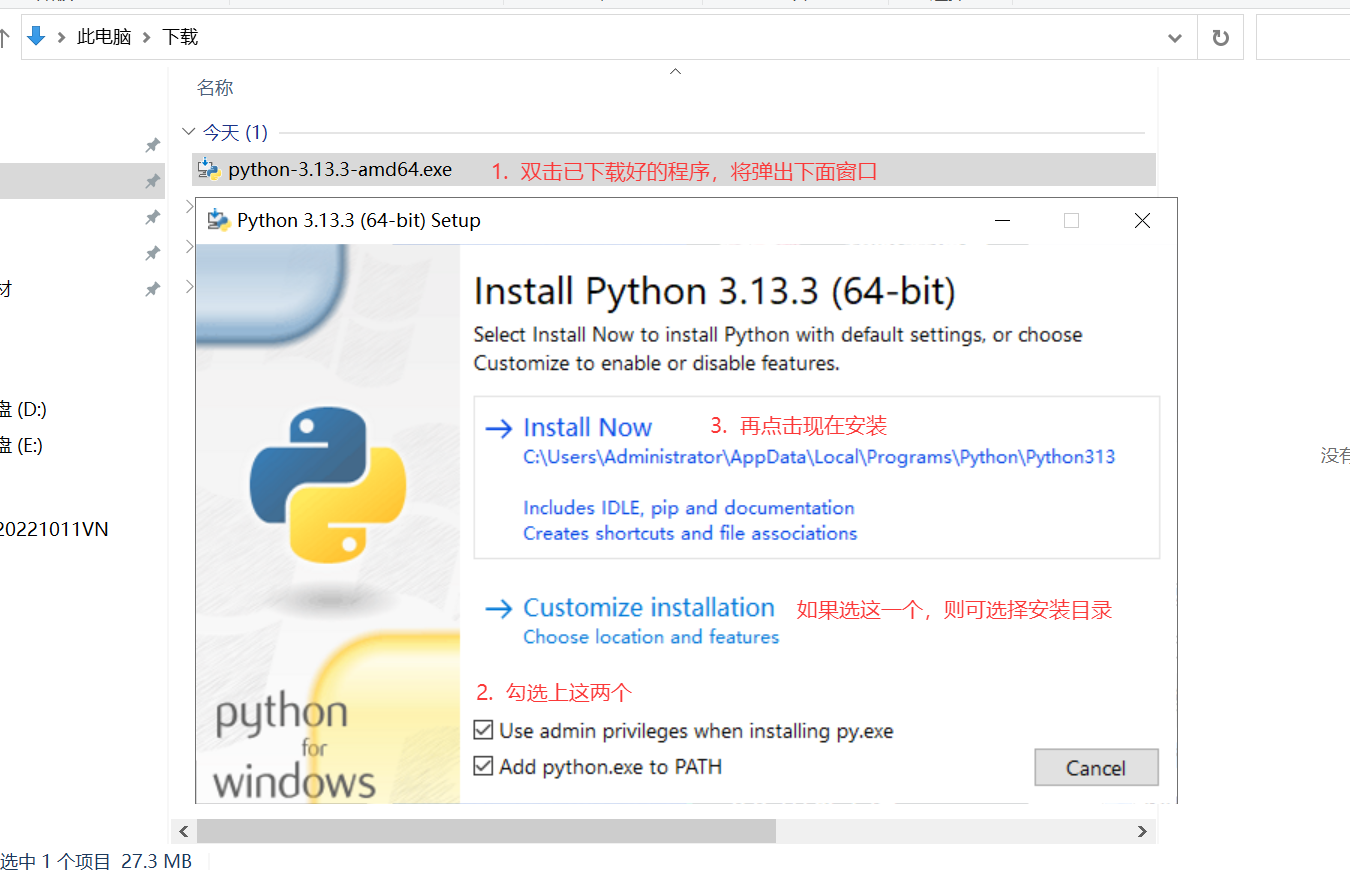Click the pin icon beside the highlighted navigation item
This screenshot has width=1350, height=876.
[153, 181]
